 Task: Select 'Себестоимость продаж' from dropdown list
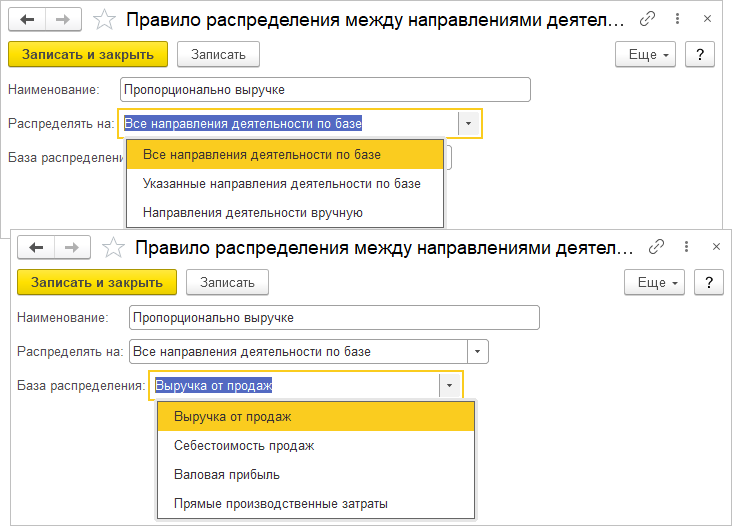coord(244,446)
